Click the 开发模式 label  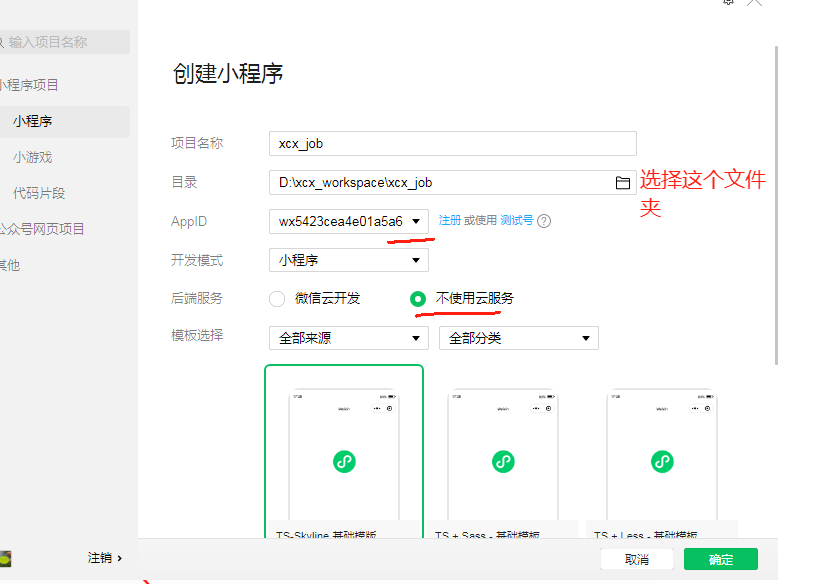pos(197,260)
